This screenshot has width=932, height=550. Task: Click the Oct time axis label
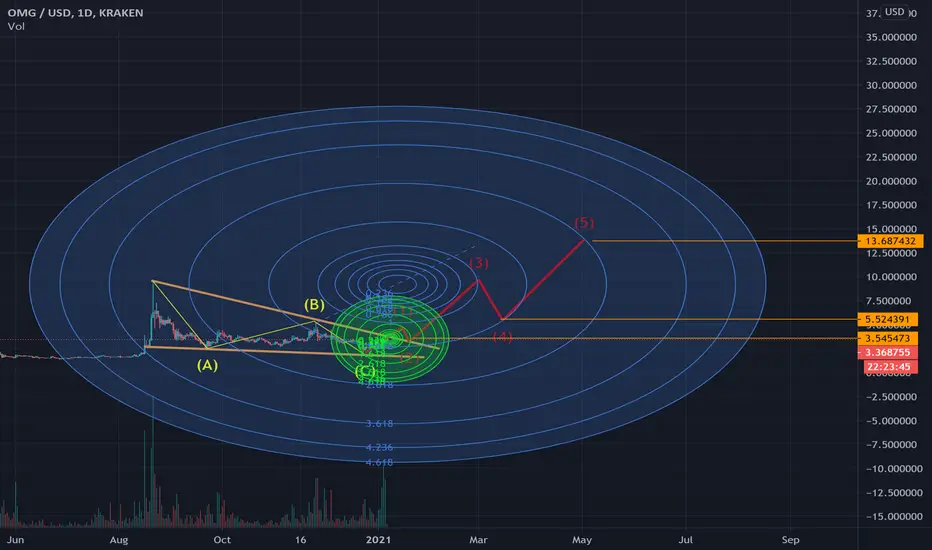[222, 540]
